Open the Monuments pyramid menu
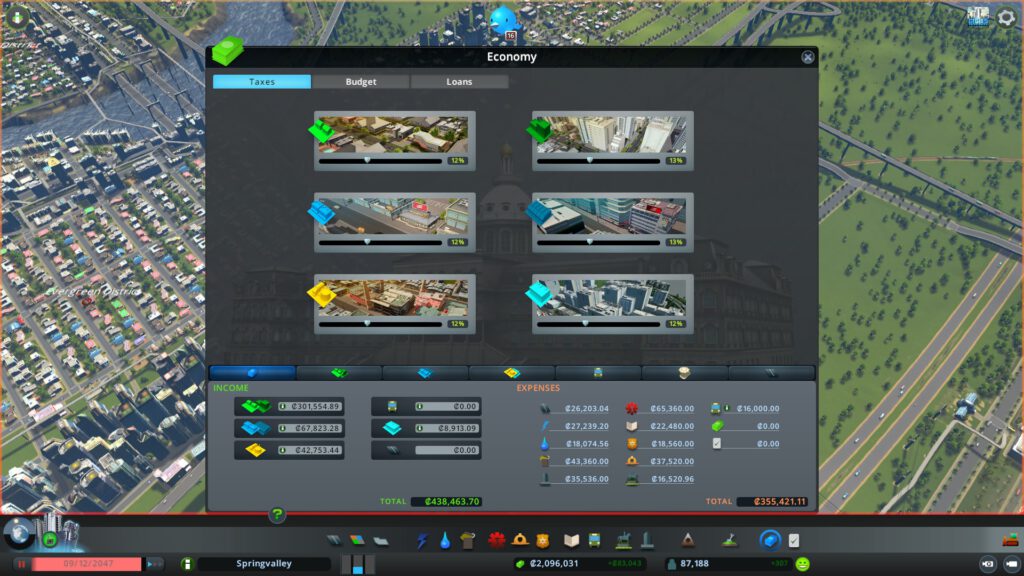This screenshot has height=576, width=1024. coord(687,540)
